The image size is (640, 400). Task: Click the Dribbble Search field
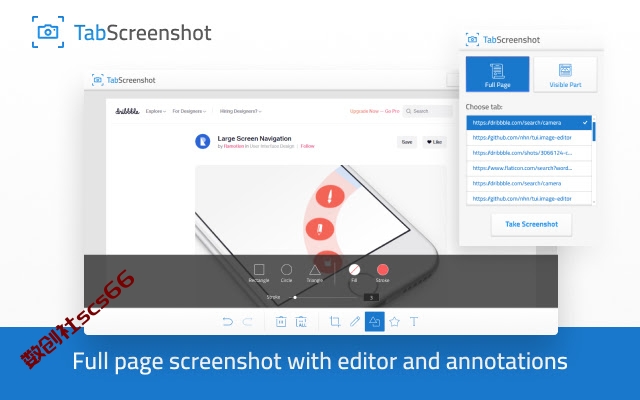(428, 111)
